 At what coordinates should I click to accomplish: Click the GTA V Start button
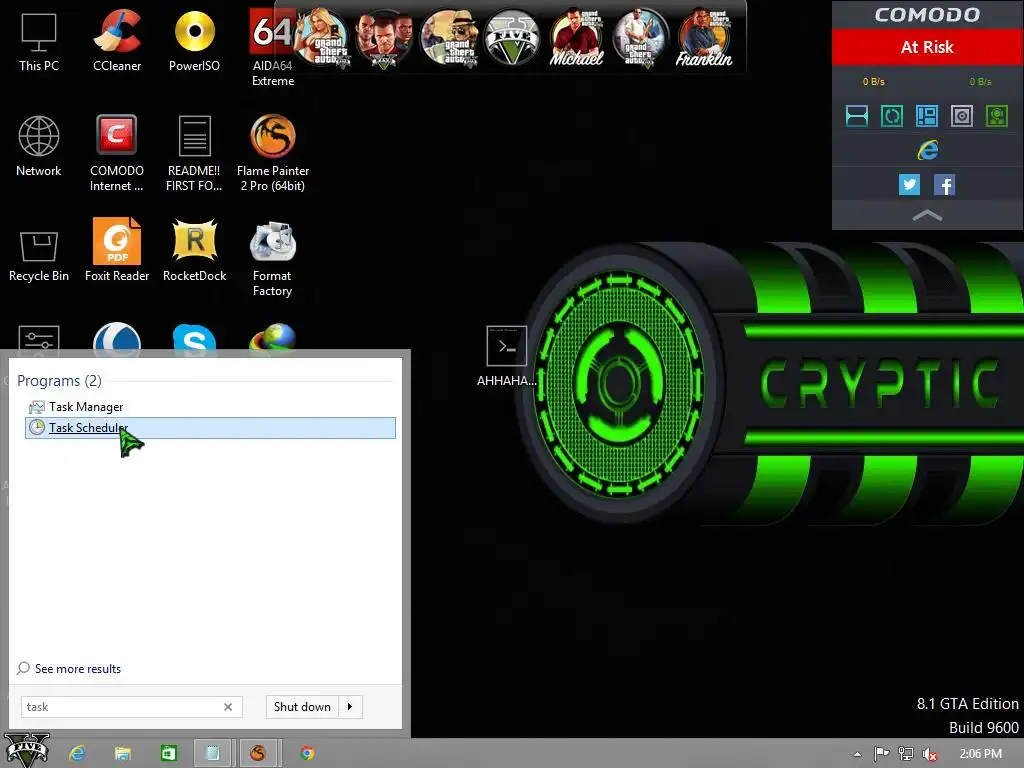[27, 751]
